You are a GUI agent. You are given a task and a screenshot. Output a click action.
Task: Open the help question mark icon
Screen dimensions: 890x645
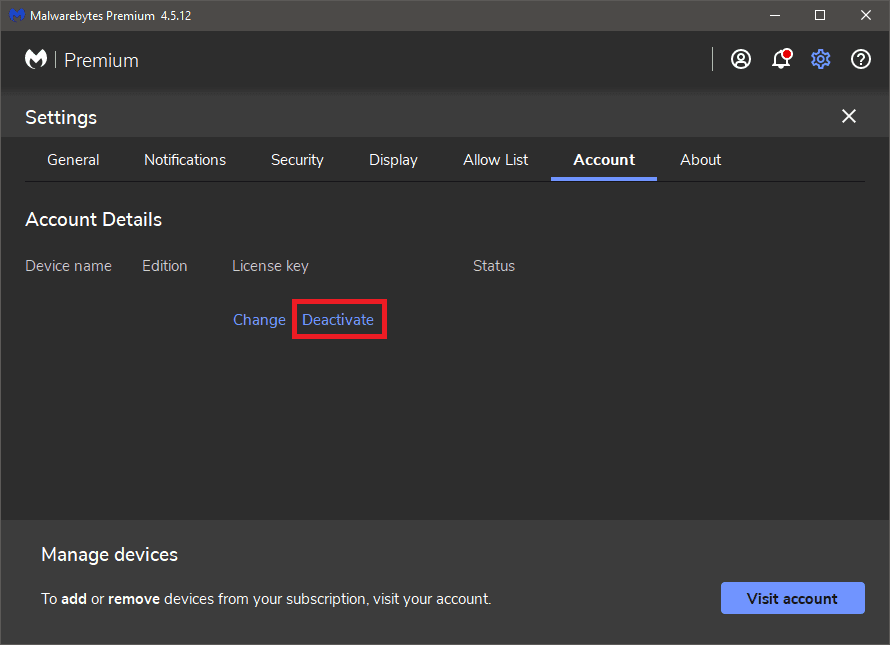click(860, 59)
